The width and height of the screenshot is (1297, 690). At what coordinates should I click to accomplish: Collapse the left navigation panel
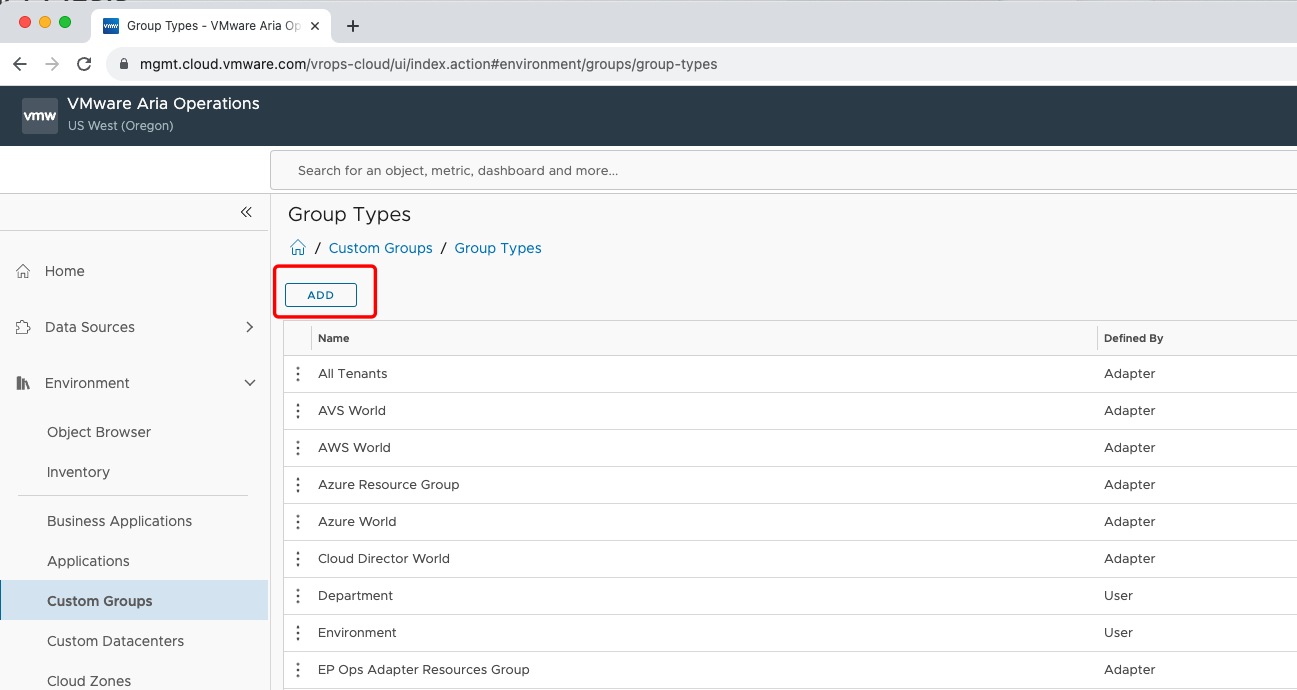pyautogui.click(x=246, y=212)
